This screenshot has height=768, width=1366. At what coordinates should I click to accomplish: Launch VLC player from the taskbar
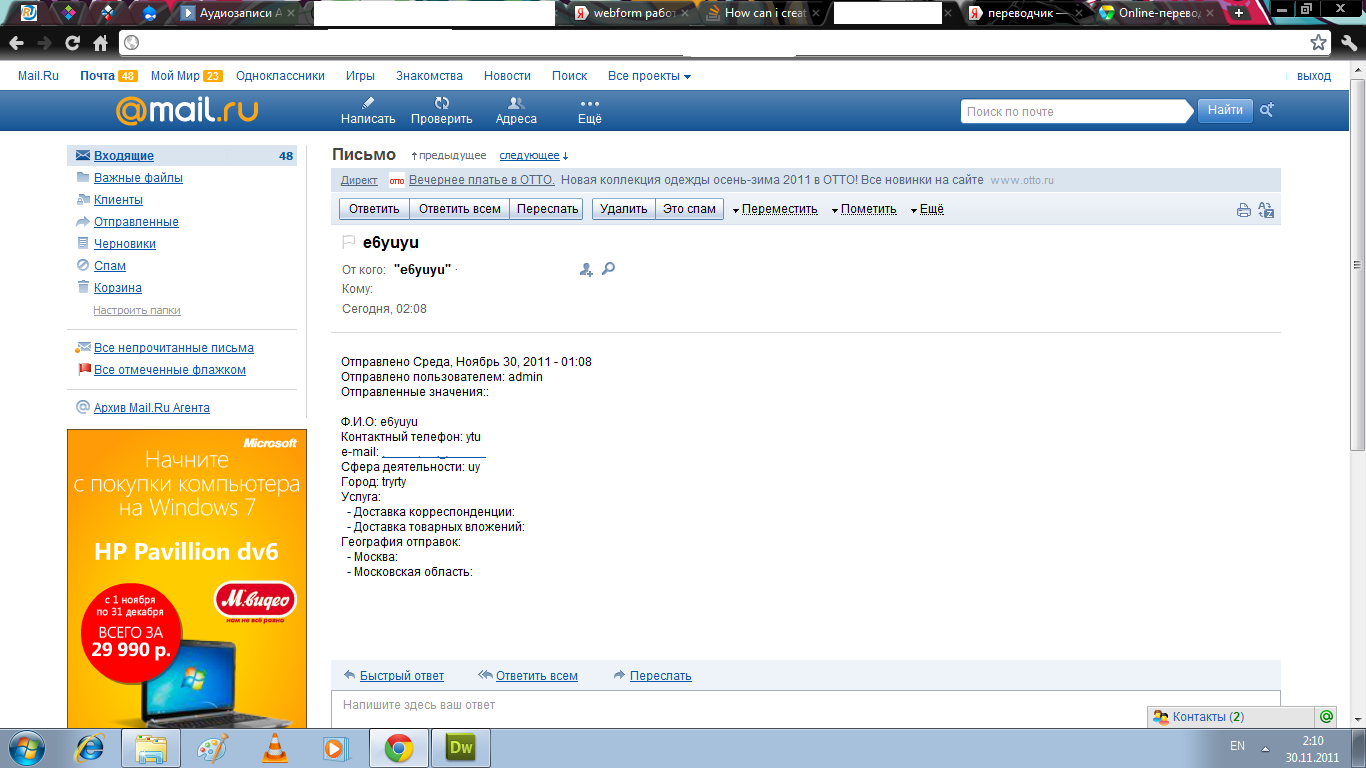(274, 747)
